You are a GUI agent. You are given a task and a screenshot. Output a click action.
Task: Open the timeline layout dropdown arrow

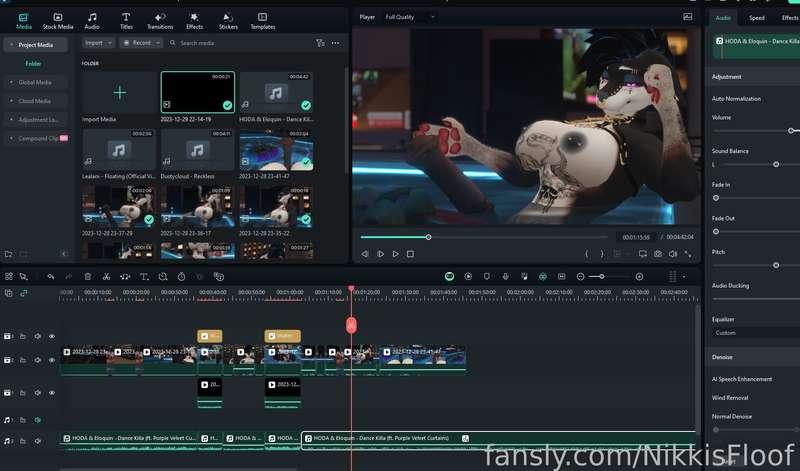tap(684, 277)
